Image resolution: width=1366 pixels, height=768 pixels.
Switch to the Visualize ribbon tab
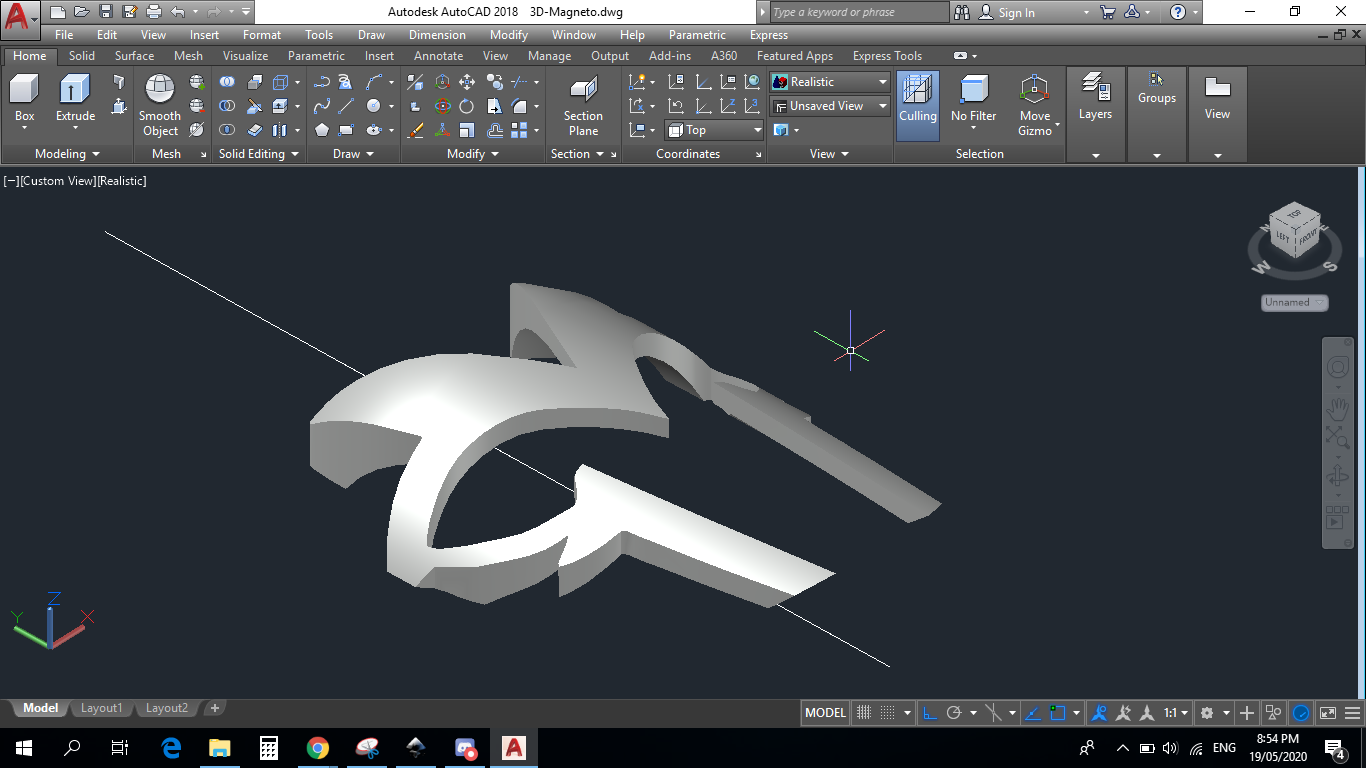pyautogui.click(x=245, y=56)
